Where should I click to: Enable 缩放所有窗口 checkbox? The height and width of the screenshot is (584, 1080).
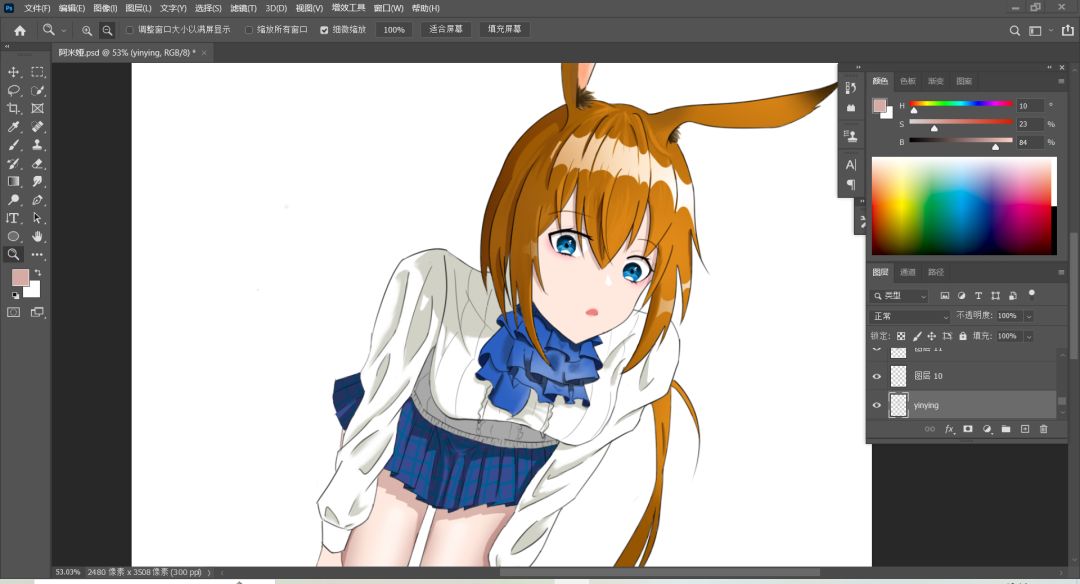[x=249, y=30]
